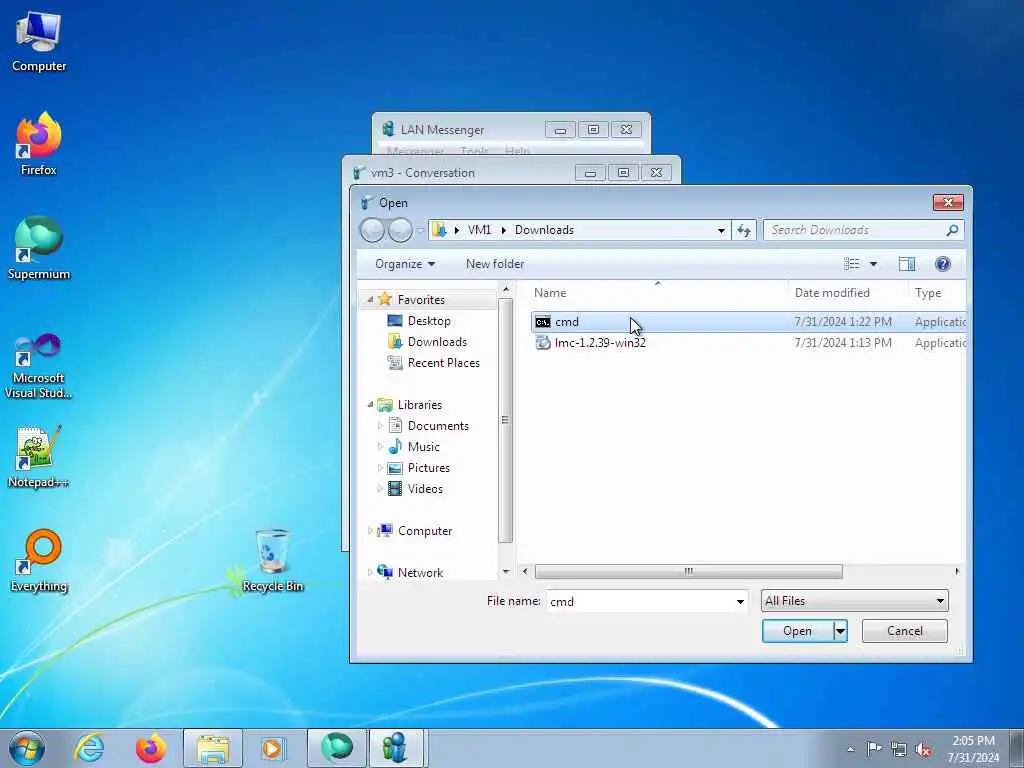Viewport: 1024px width, 768px height.
Task: Open Windows Media Player from the taskbar
Action: coord(272,748)
